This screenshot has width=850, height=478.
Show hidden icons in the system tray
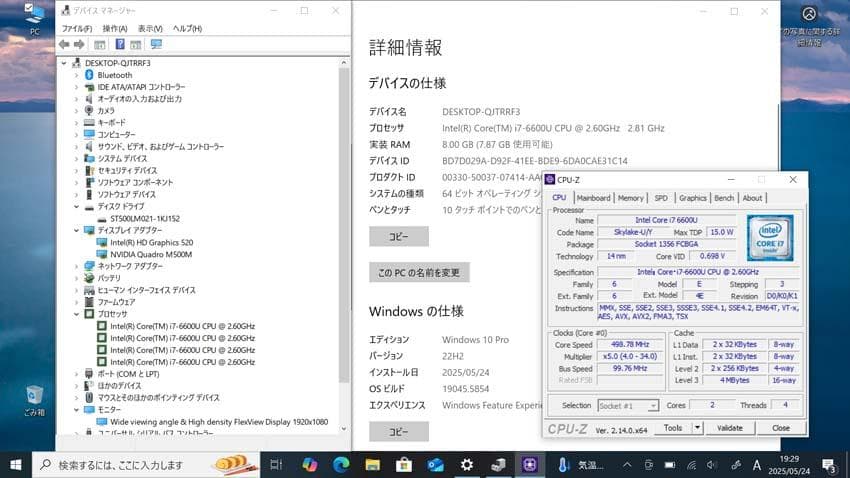[627, 465]
